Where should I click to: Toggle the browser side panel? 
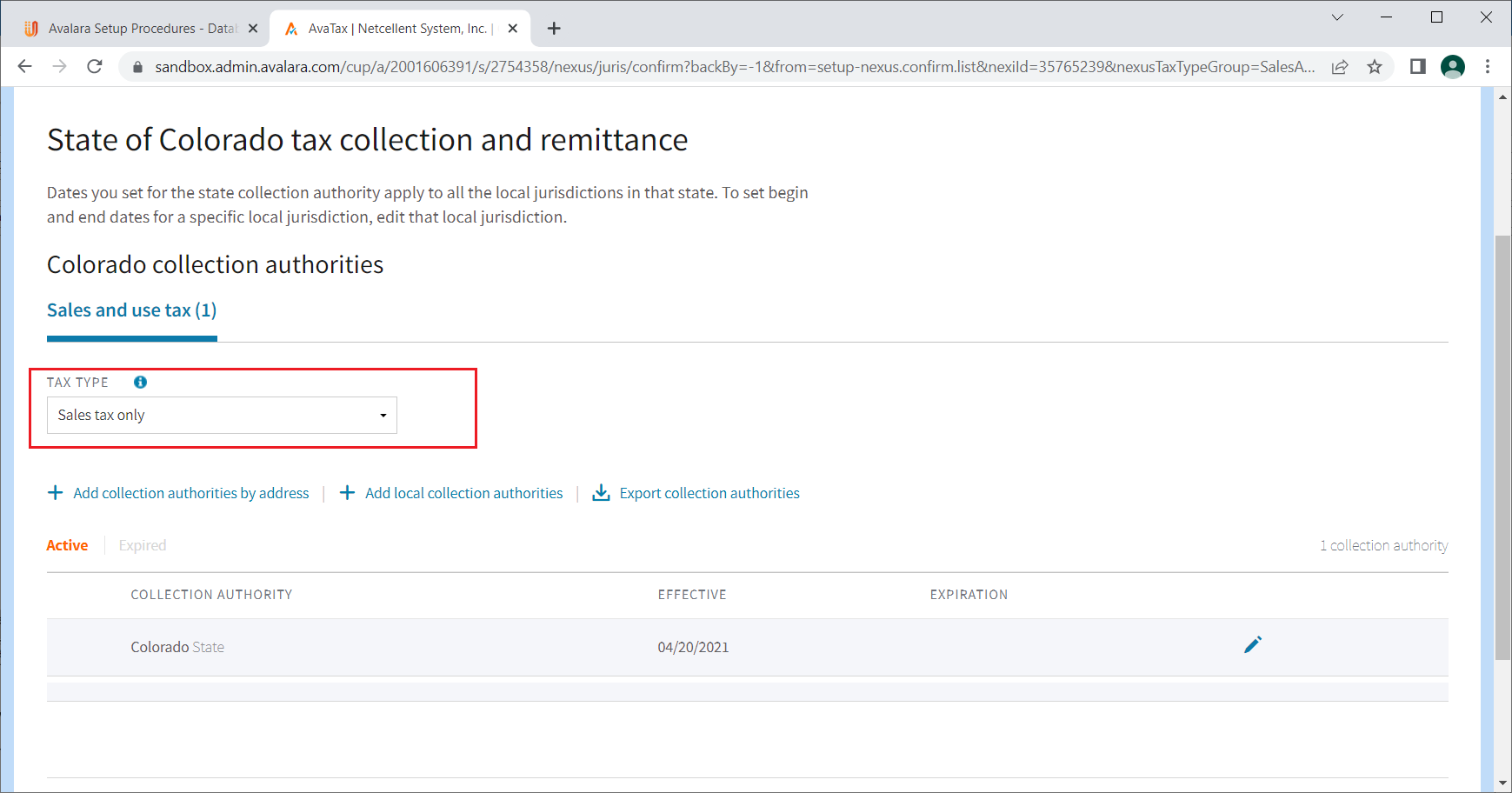[1418, 67]
